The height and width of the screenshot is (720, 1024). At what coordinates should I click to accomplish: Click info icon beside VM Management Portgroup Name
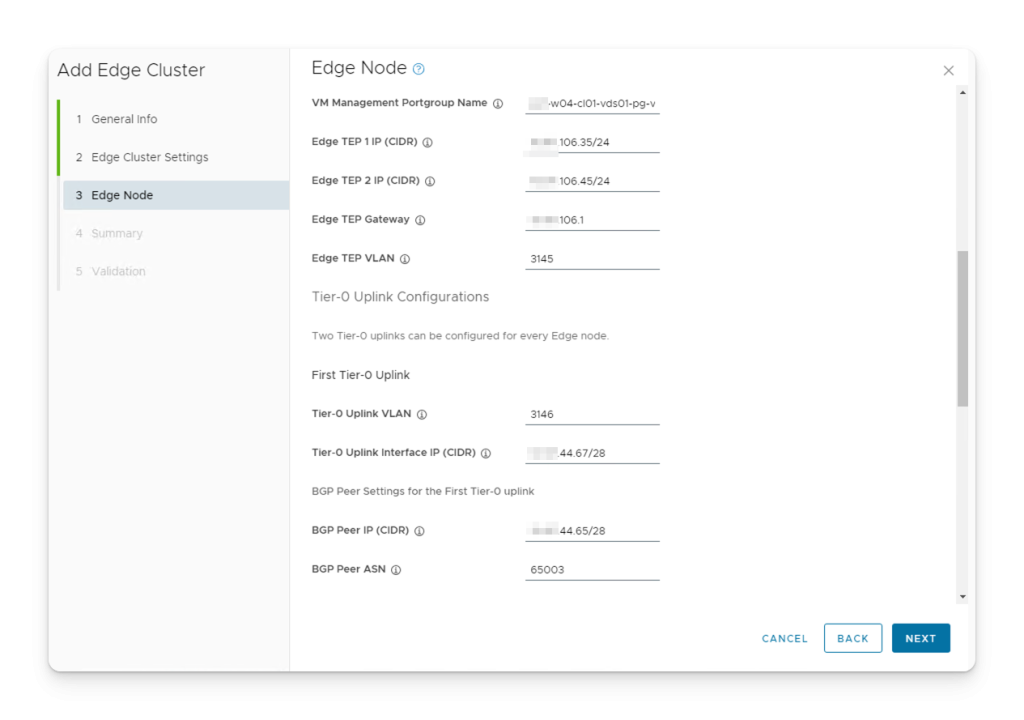pos(498,104)
